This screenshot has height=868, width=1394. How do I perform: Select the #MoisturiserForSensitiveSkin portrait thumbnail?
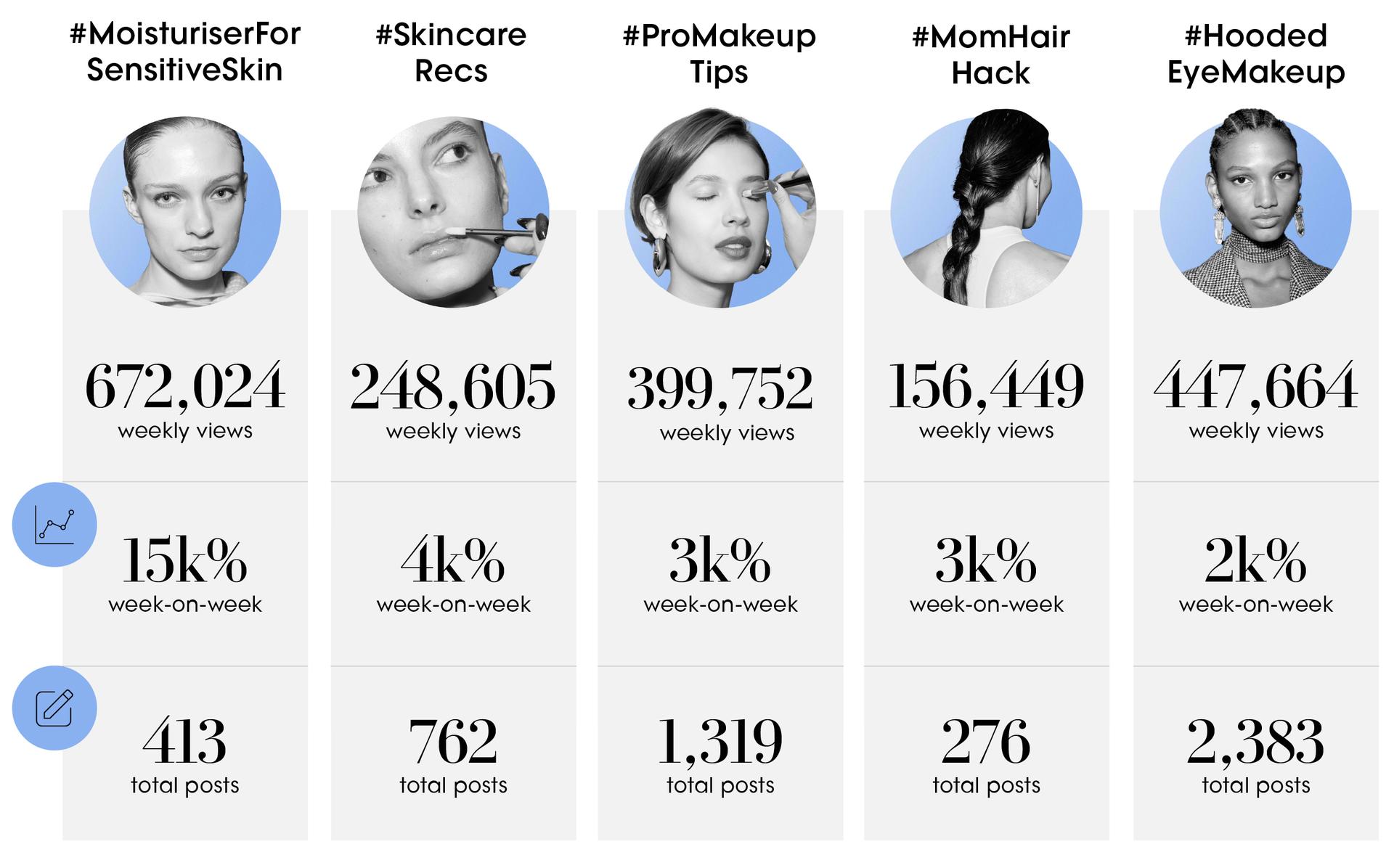(x=185, y=212)
